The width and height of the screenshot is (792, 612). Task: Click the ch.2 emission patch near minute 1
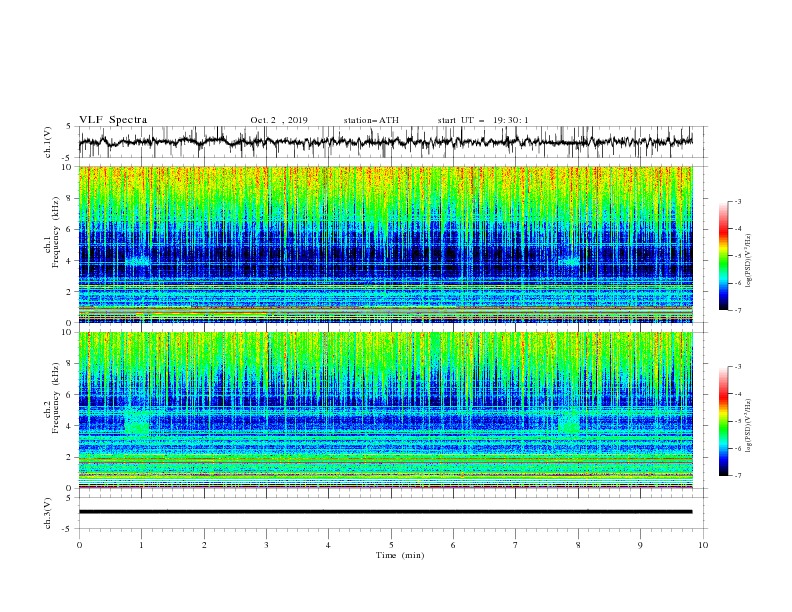pos(137,423)
